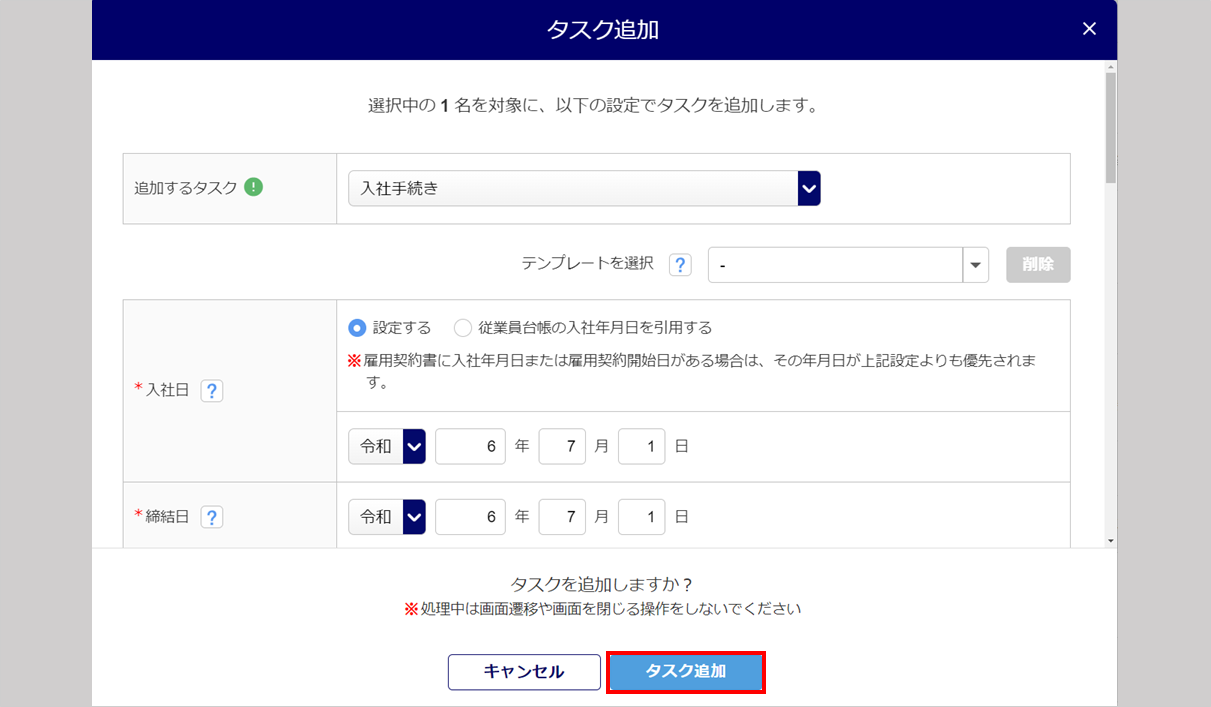Click the 入社日 month input field
This screenshot has width=1211, height=707.
(562, 446)
